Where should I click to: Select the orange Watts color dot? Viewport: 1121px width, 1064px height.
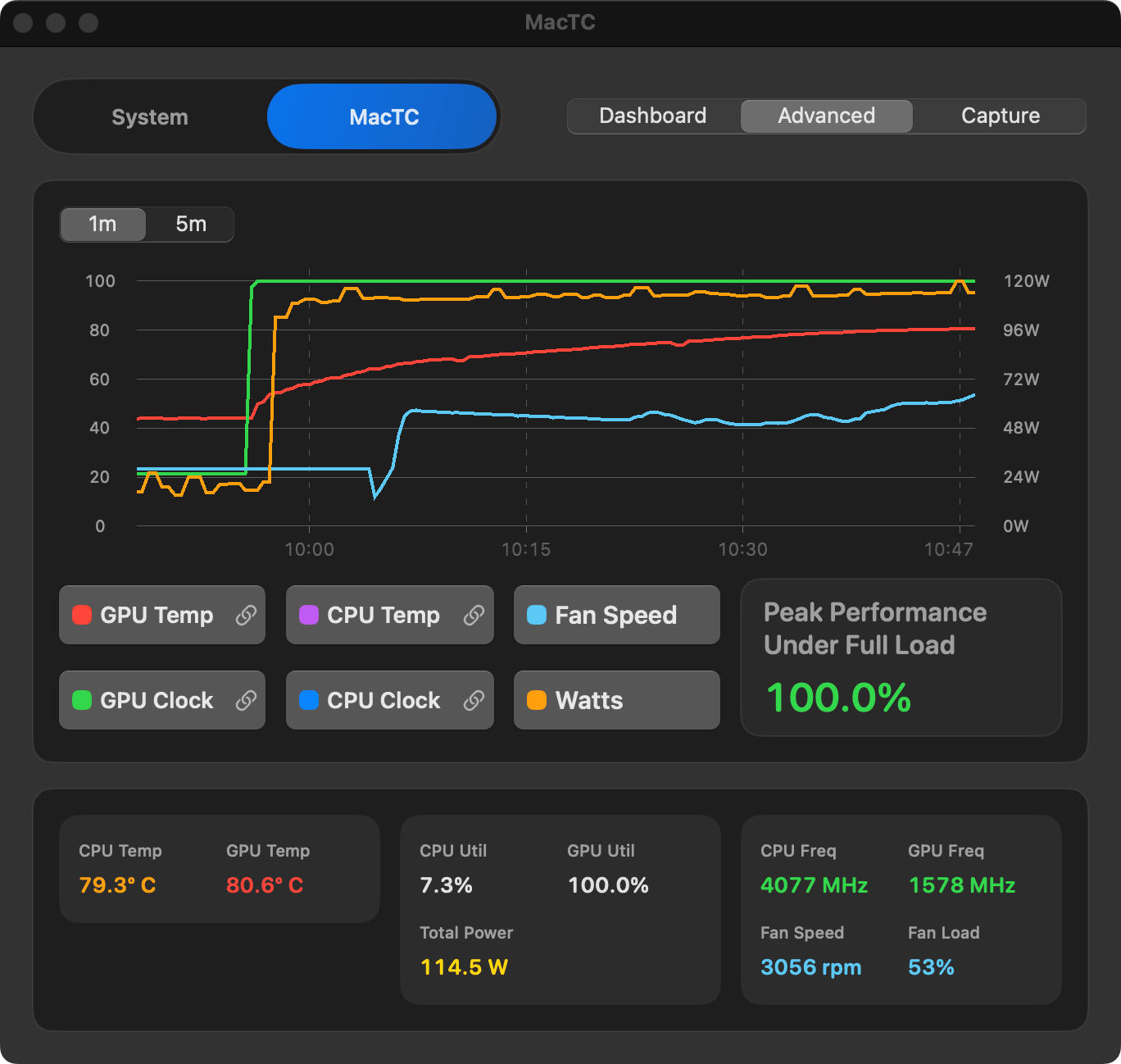[536, 700]
